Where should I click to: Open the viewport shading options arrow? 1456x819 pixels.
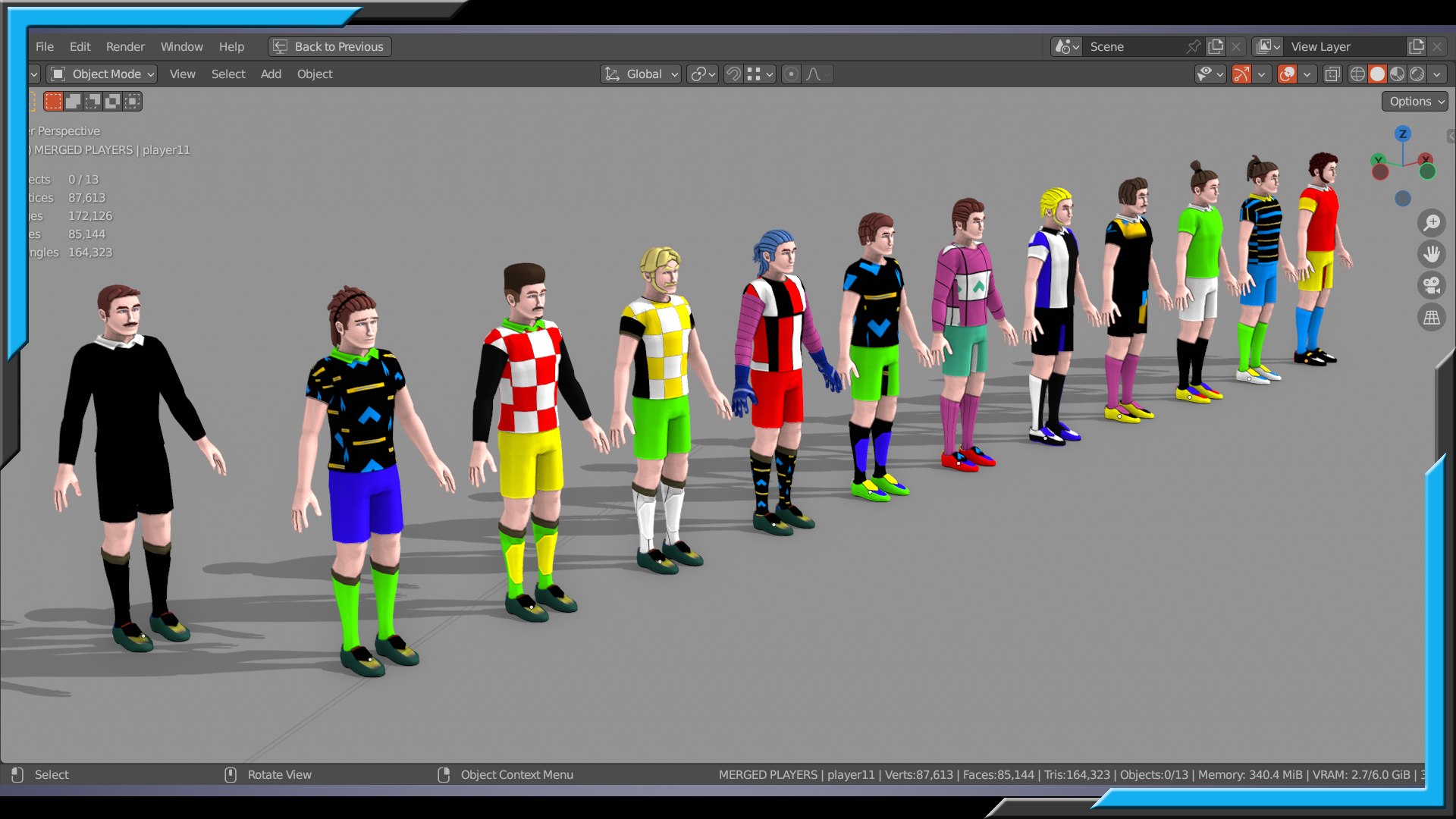pos(1437,74)
